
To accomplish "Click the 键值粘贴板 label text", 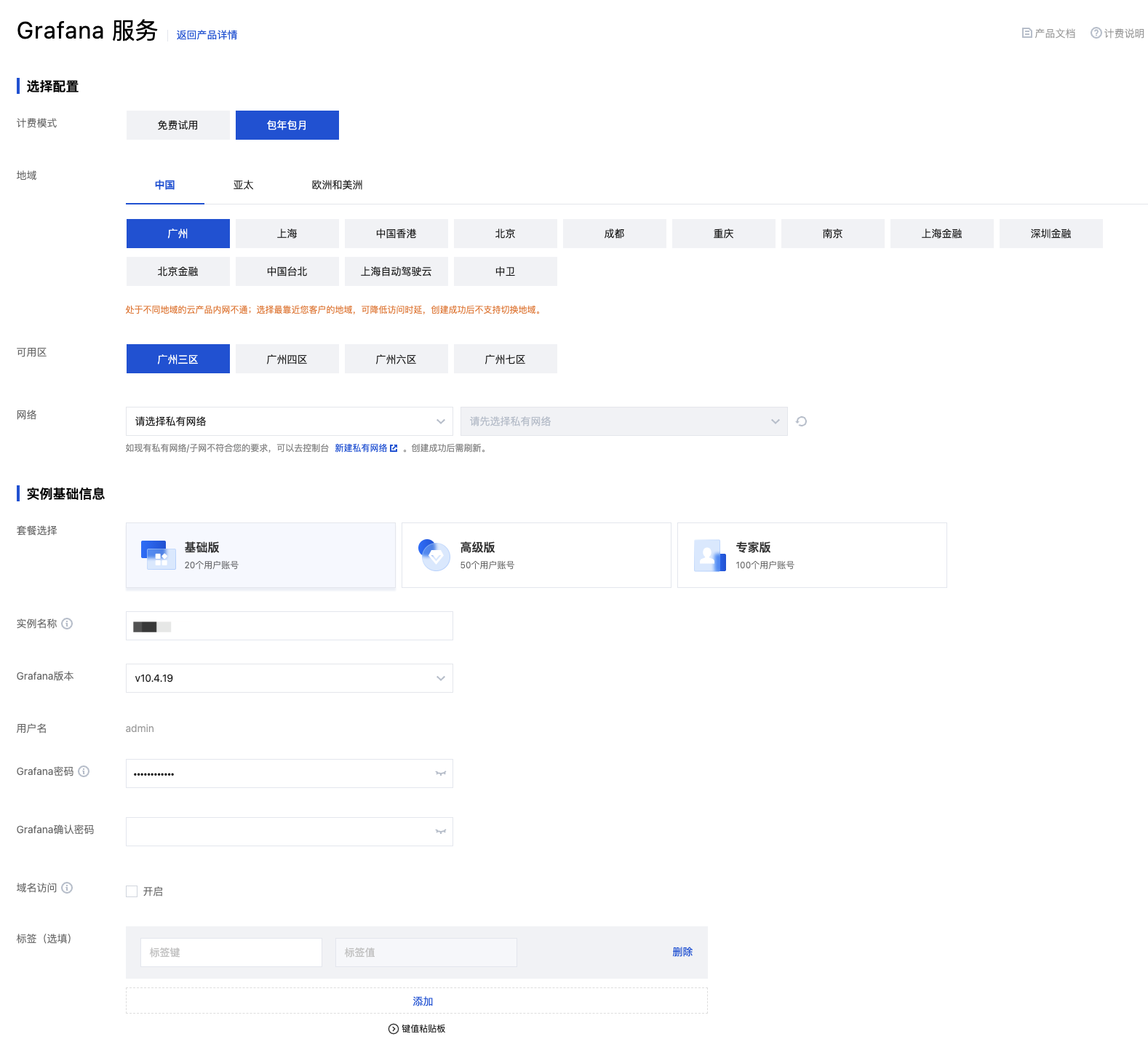I will pyautogui.click(x=423, y=1029).
